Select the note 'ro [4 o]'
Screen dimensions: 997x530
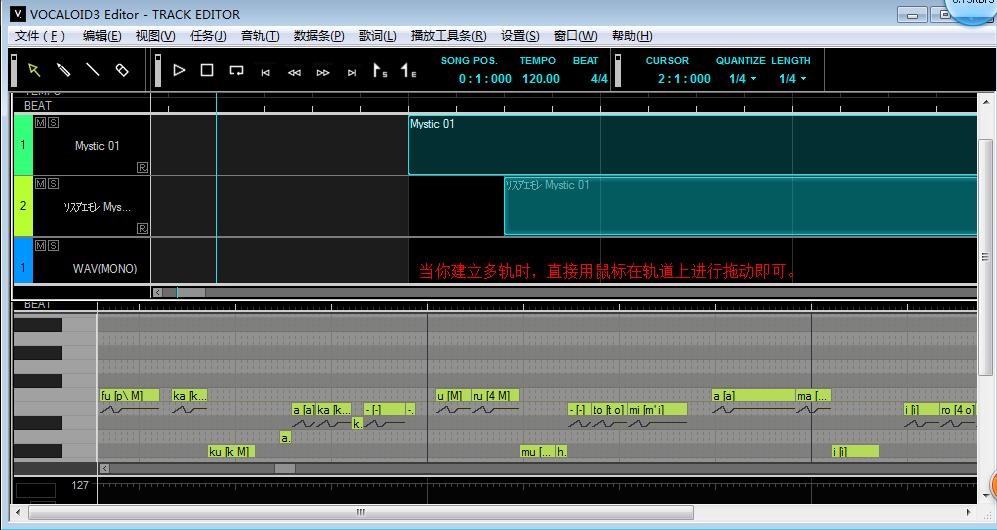tap(958, 409)
